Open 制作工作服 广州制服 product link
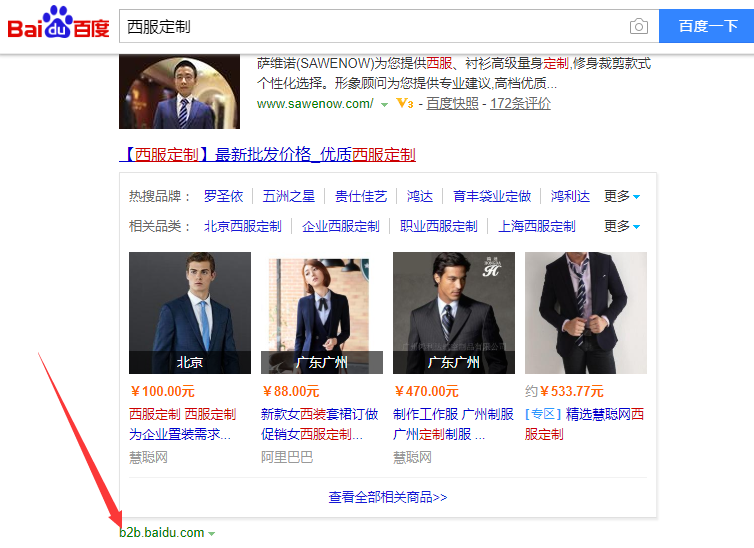This screenshot has height=548, width=754. [453, 424]
